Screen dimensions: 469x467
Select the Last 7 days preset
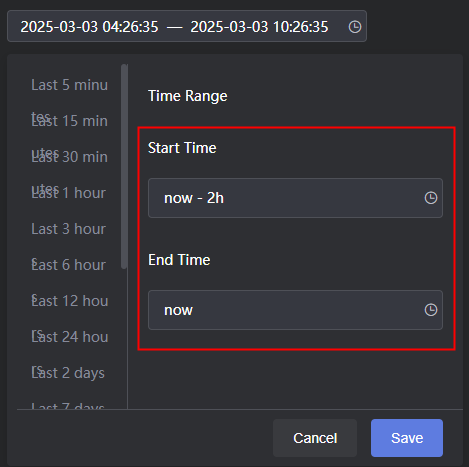69,404
